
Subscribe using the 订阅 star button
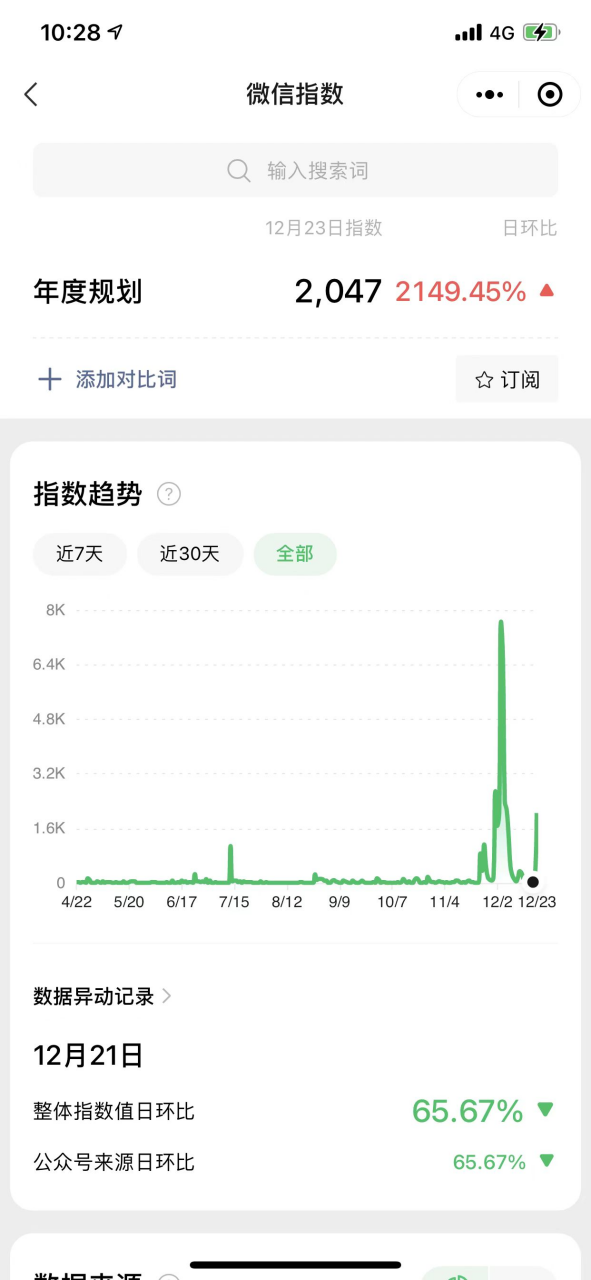tap(507, 379)
